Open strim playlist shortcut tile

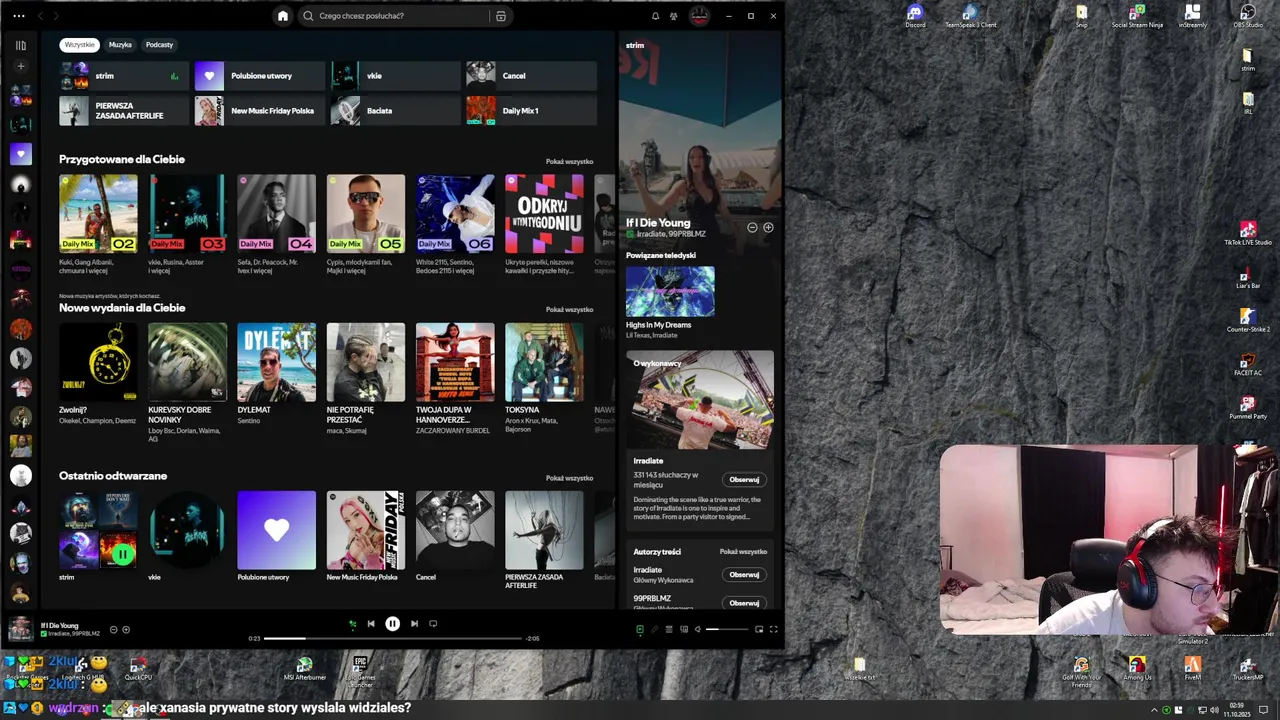[x=124, y=76]
